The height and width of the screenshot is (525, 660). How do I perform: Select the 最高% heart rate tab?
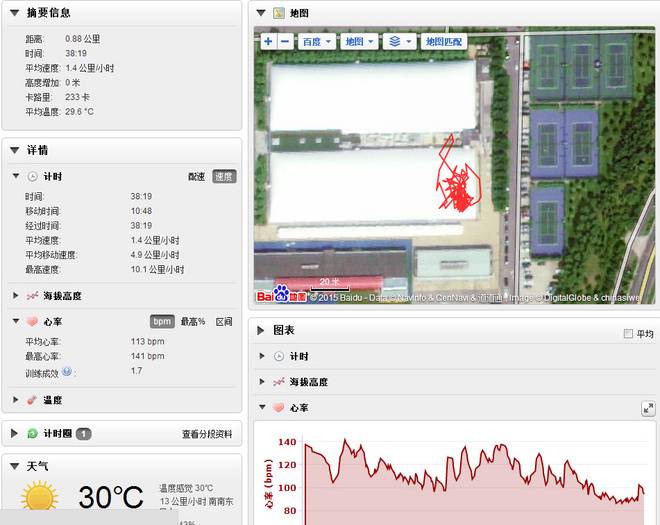pos(193,321)
